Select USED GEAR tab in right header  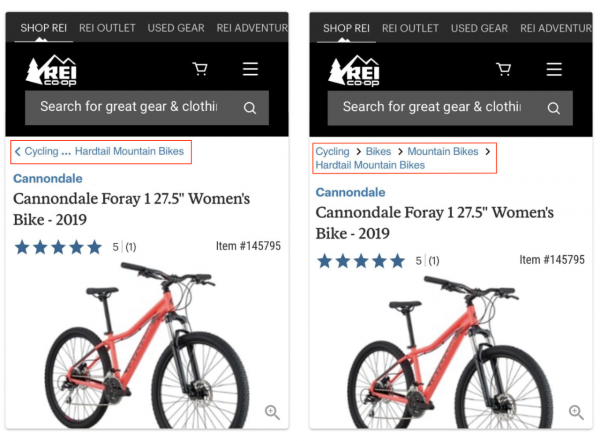(479, 28)
